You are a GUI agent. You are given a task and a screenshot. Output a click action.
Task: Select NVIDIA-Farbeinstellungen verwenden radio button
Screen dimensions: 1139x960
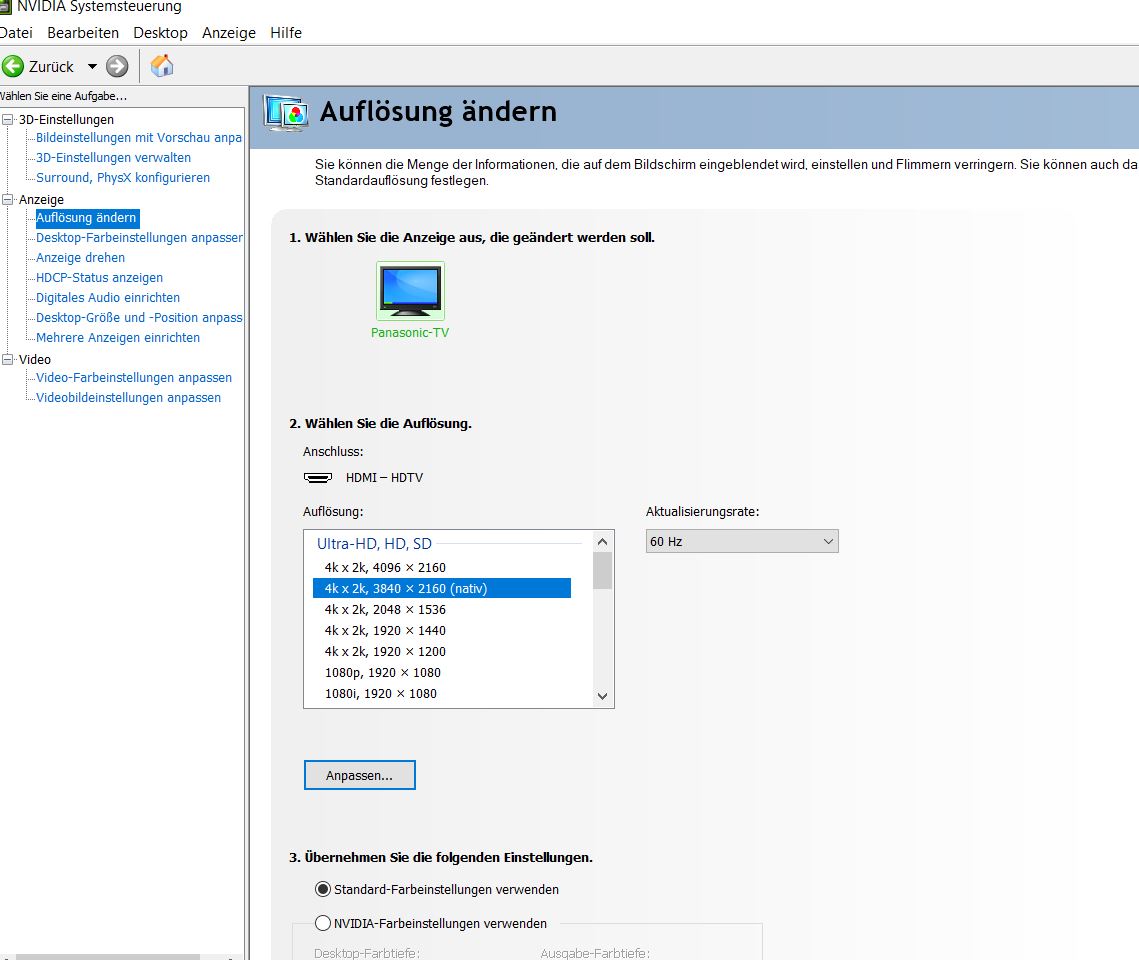pos(323,923)
